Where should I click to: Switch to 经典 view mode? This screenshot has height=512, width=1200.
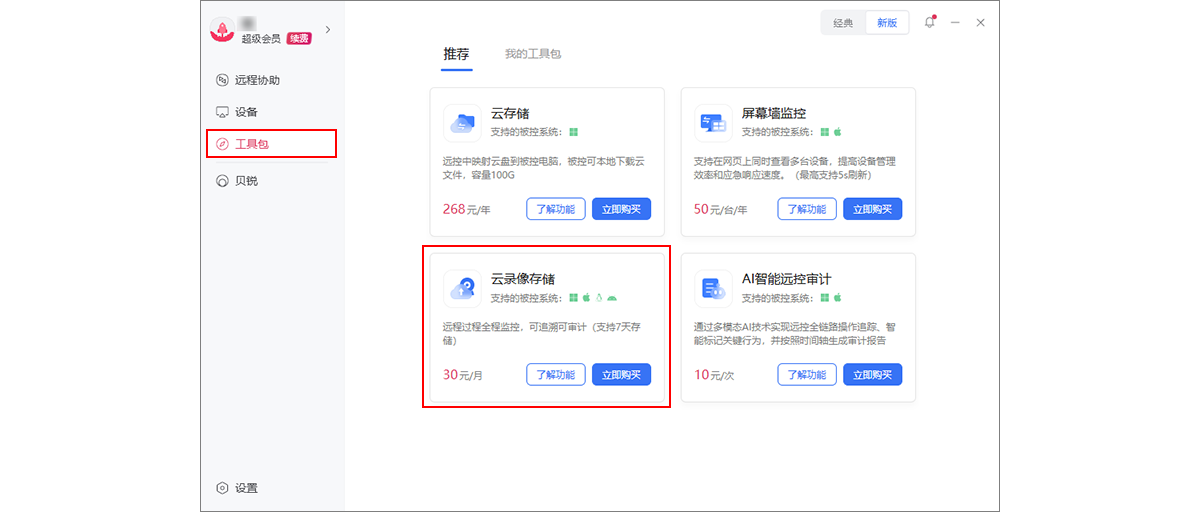coord(843,23)
